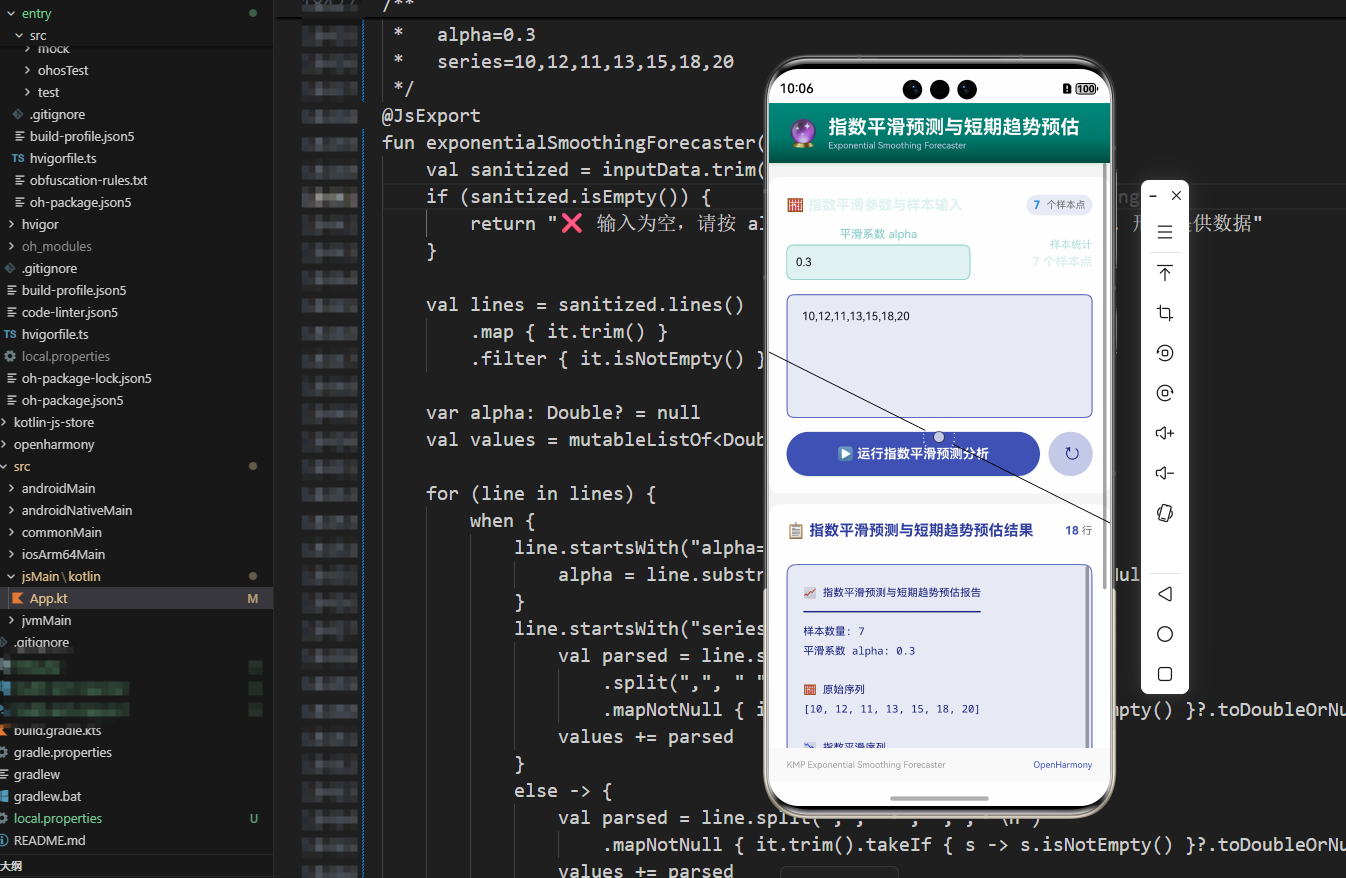
Task: Click the OpenHarmony link in app footer
Action: point(1062,765)
